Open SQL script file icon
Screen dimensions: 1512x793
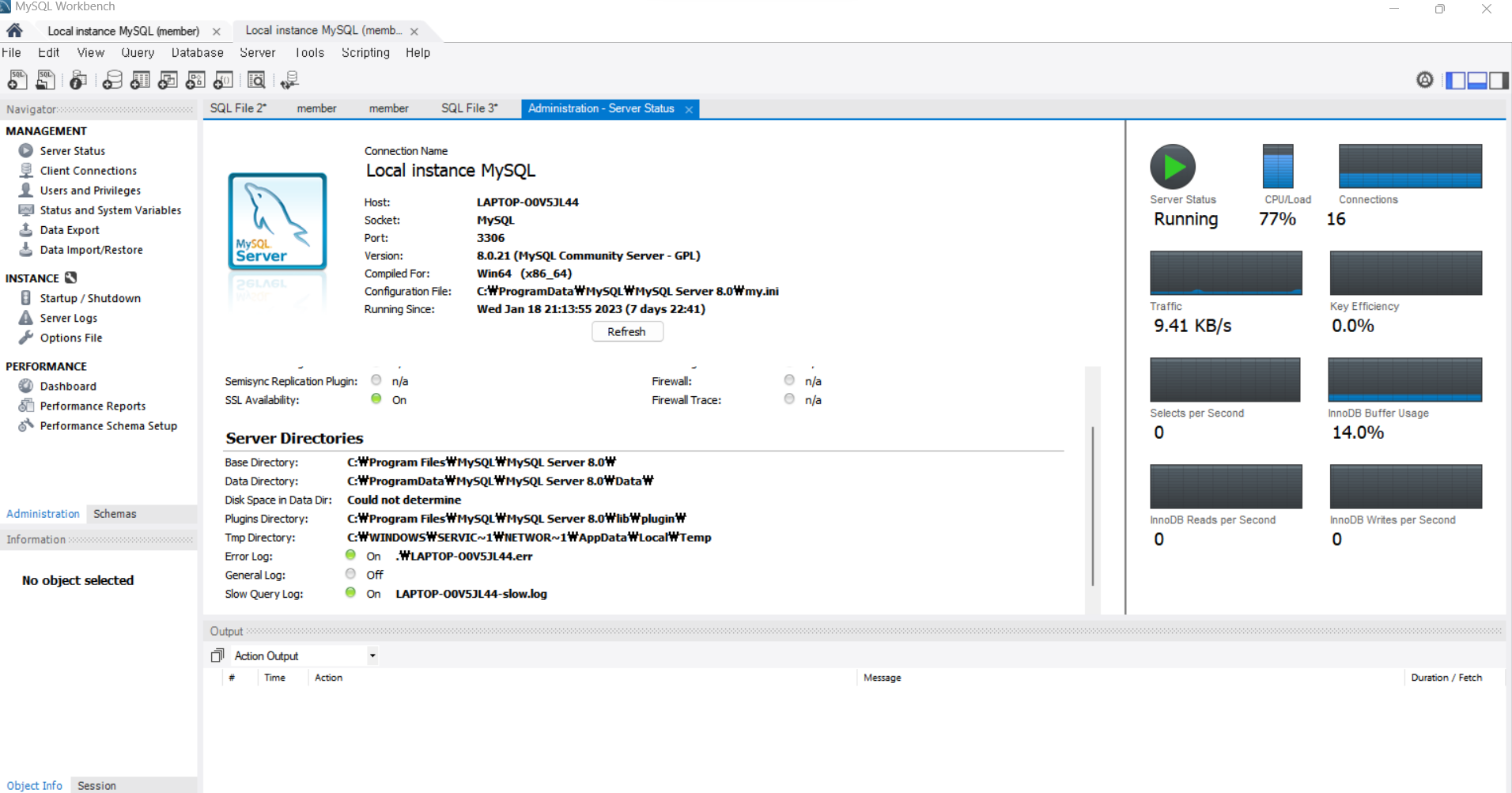point(46,80)
